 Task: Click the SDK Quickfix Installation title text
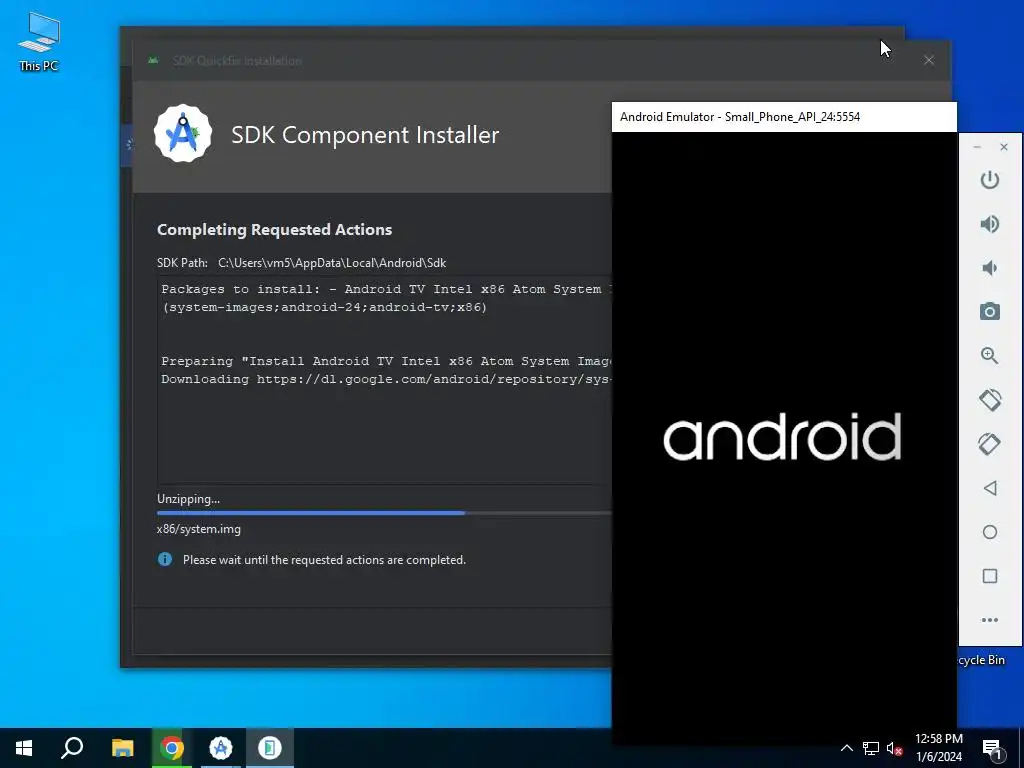click(x=237, y=61)
